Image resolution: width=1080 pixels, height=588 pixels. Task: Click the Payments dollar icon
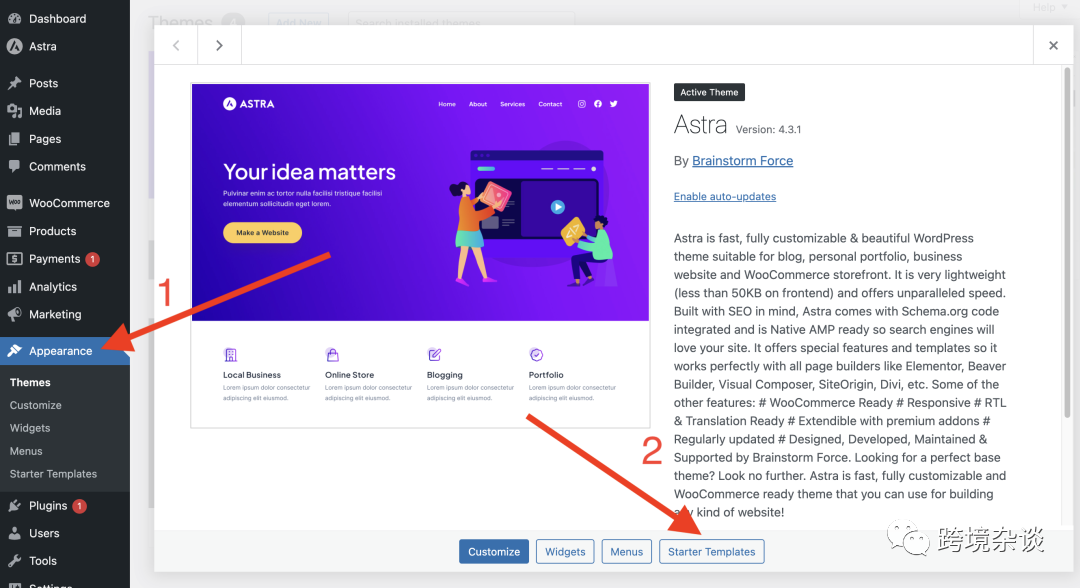click(x=14, y=259)
